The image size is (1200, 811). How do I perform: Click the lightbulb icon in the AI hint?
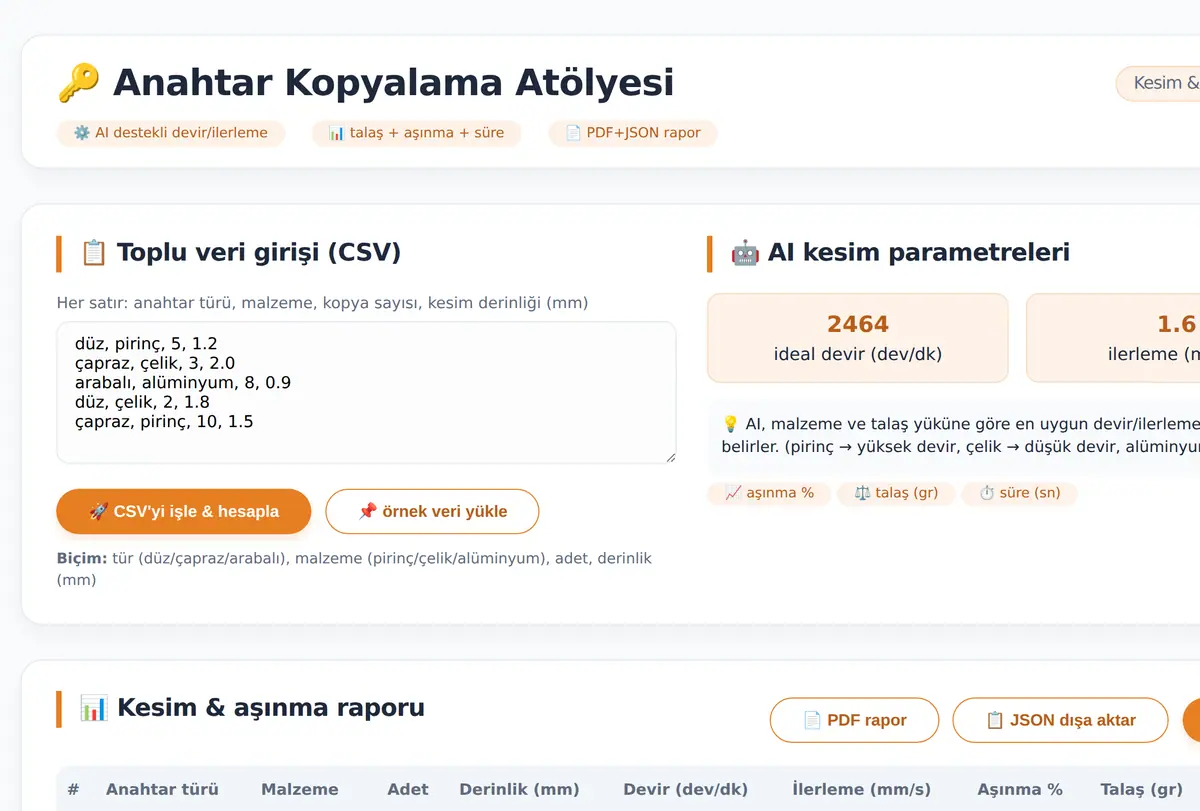(730, 423)
